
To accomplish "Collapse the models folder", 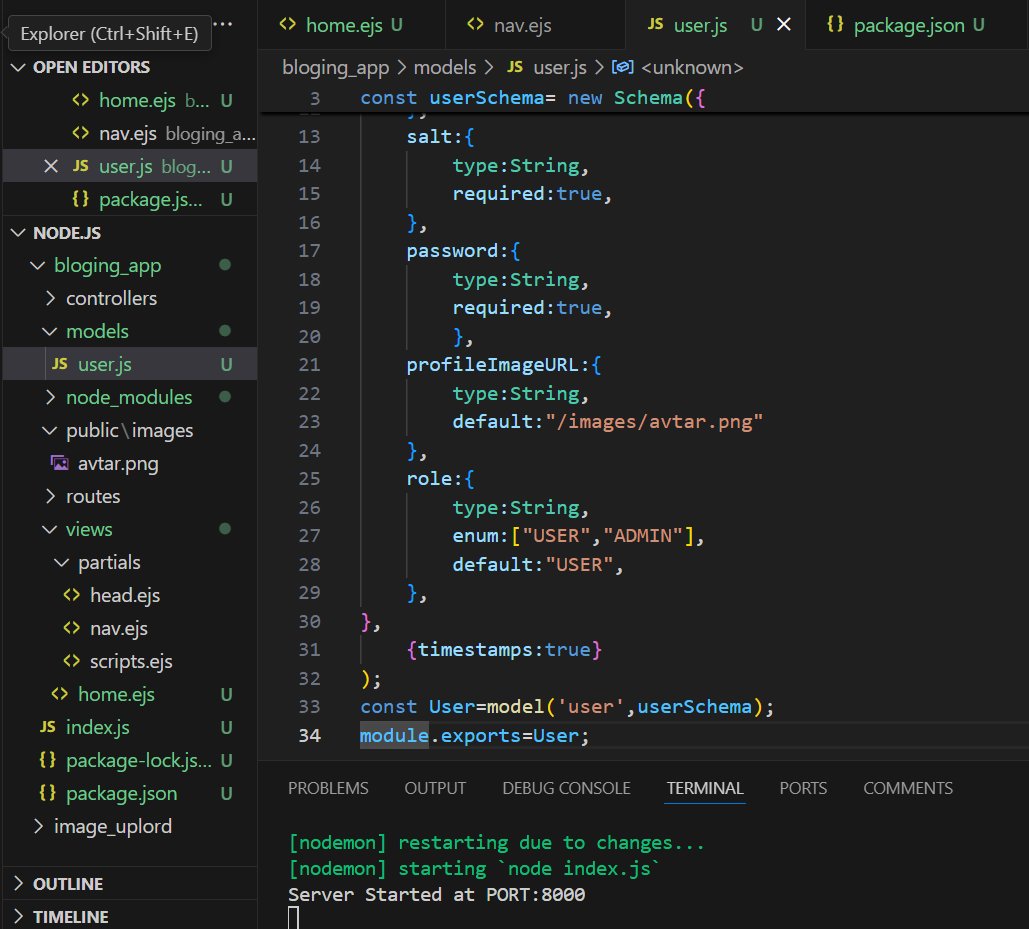I will (50, 331).
